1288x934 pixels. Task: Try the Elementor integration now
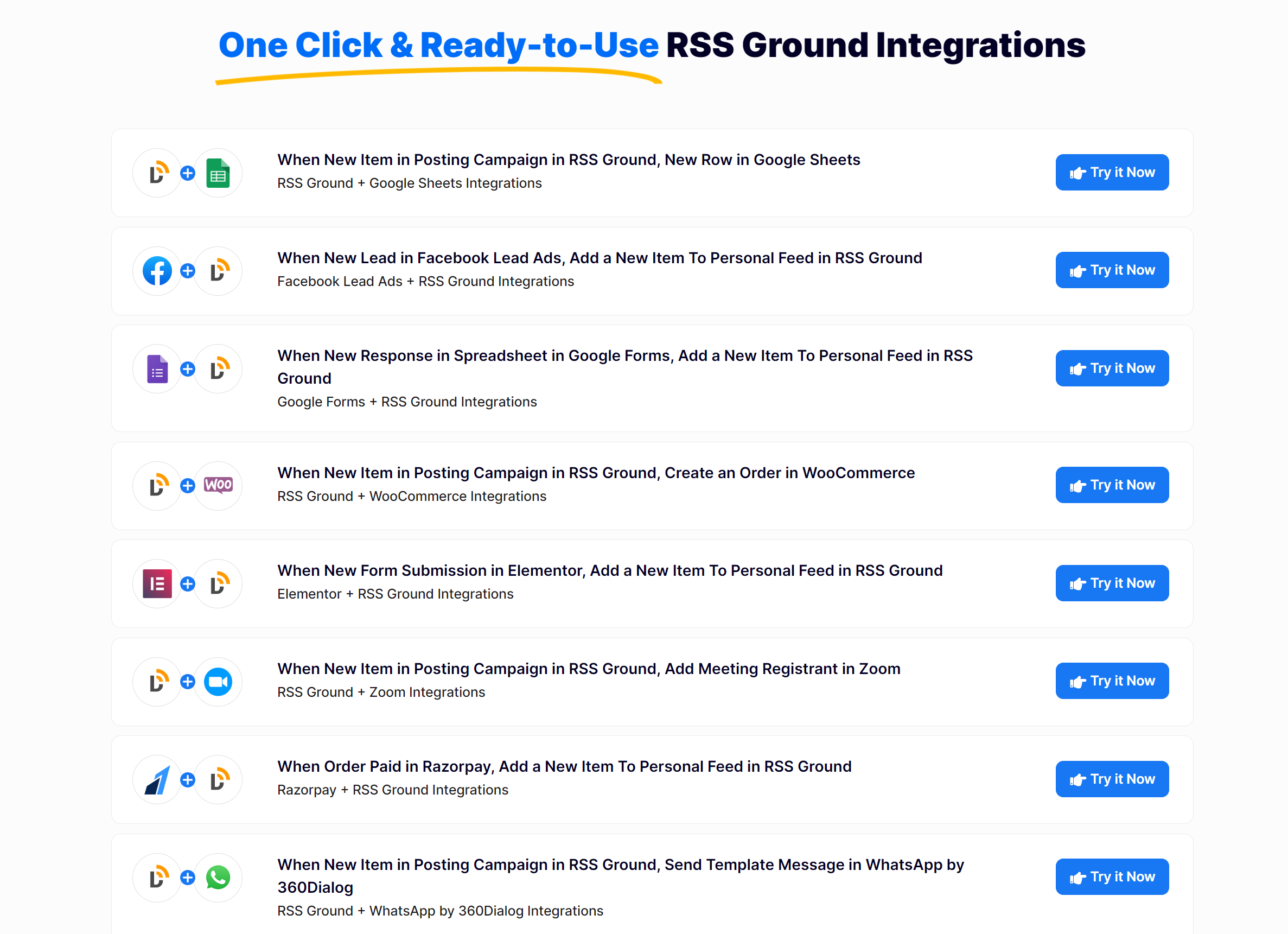pos(1112,583)
